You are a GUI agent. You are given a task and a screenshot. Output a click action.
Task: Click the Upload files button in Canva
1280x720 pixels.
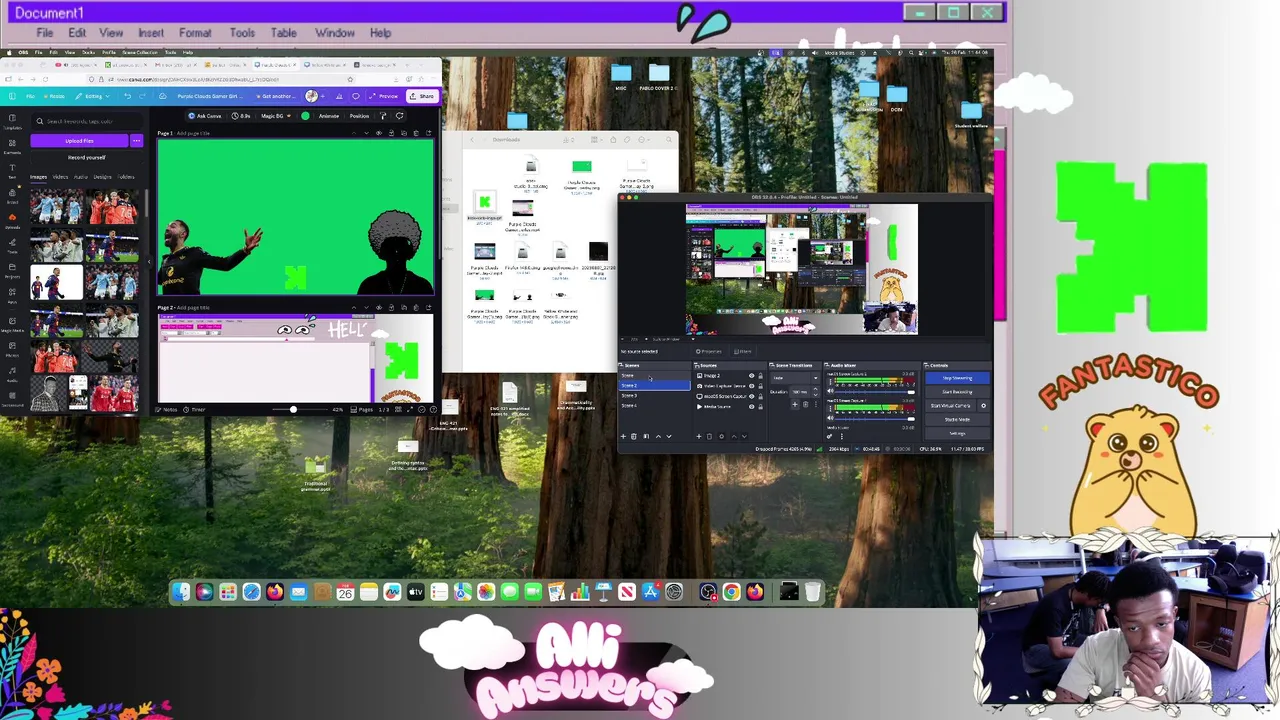pyautogui.click(x=79, y=140)
